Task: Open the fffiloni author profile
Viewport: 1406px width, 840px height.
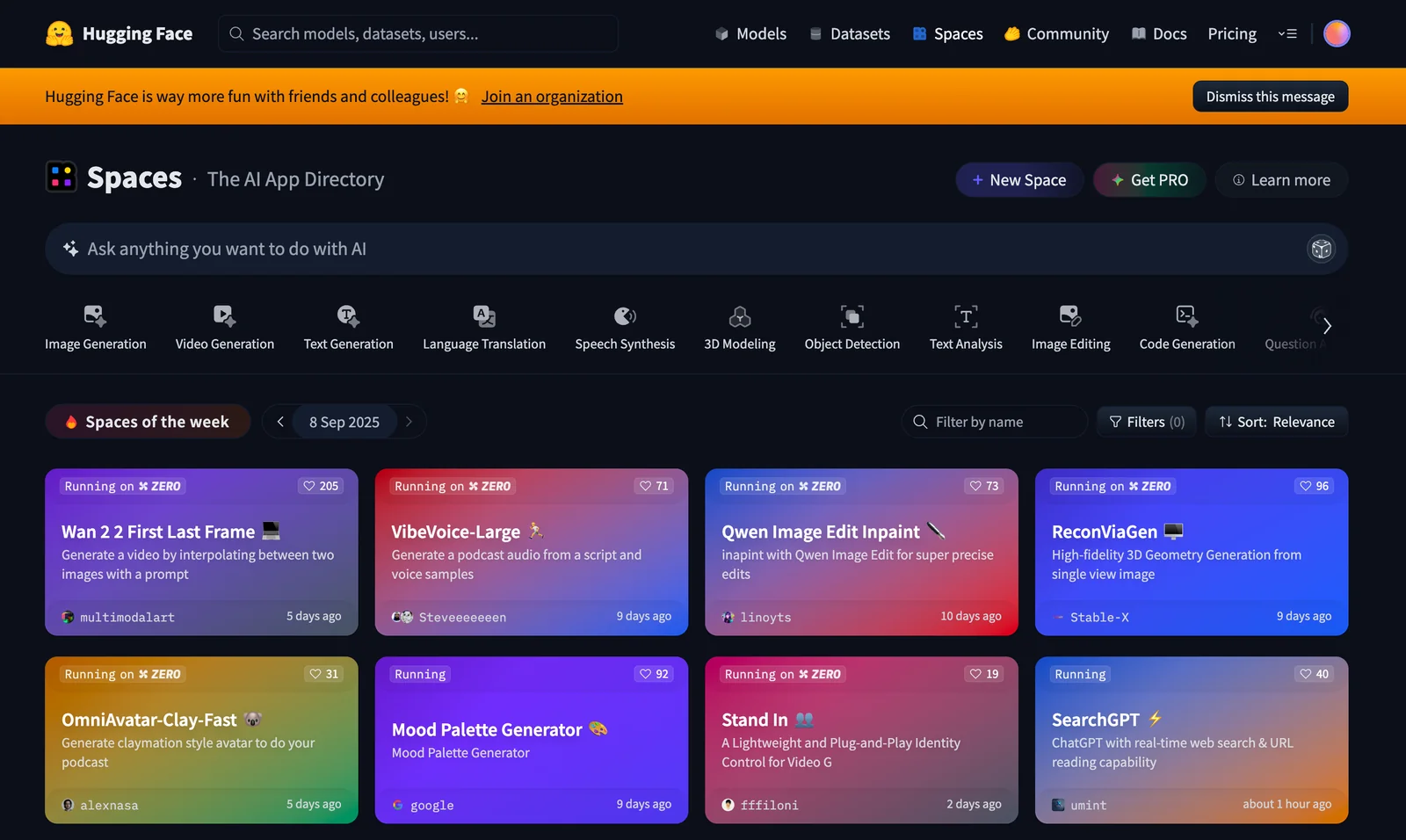Action: (760, 805)
